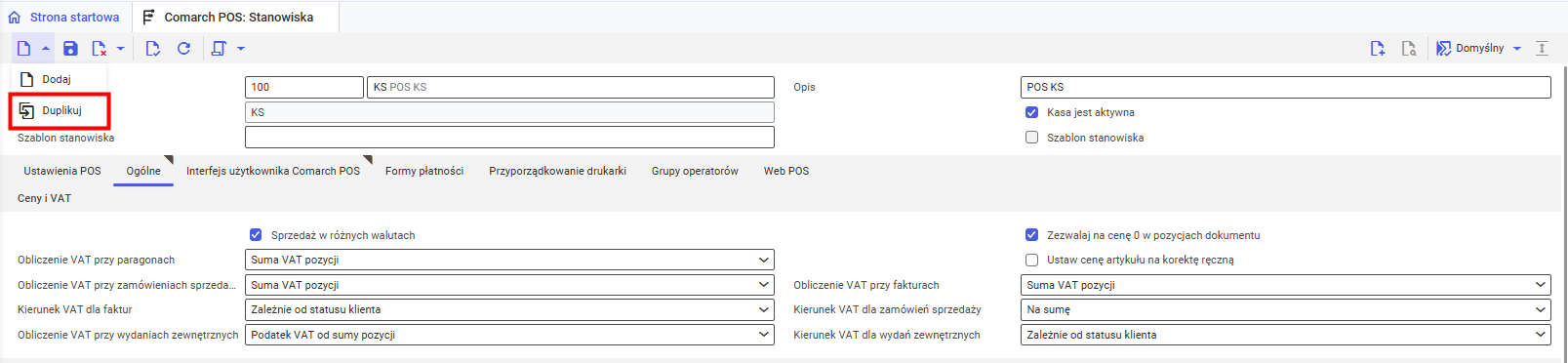
Task: Open Interfejs użytkownika Comarch POS tab
Action: click(x=273, y=171)
